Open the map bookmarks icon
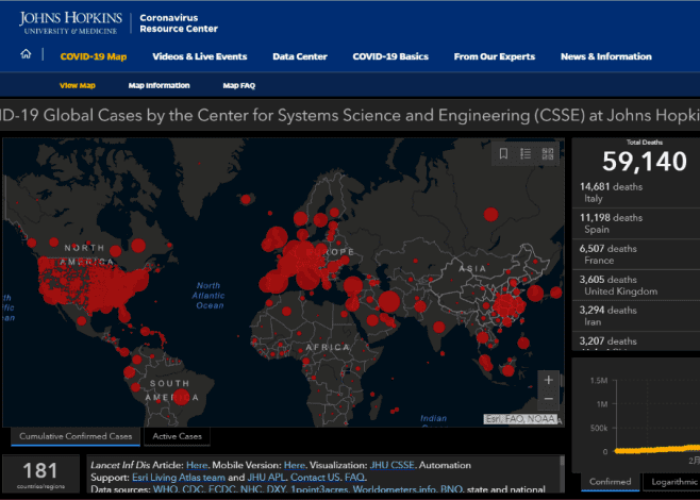The width and height of the screenshot is (700, 500). [504, 154]
